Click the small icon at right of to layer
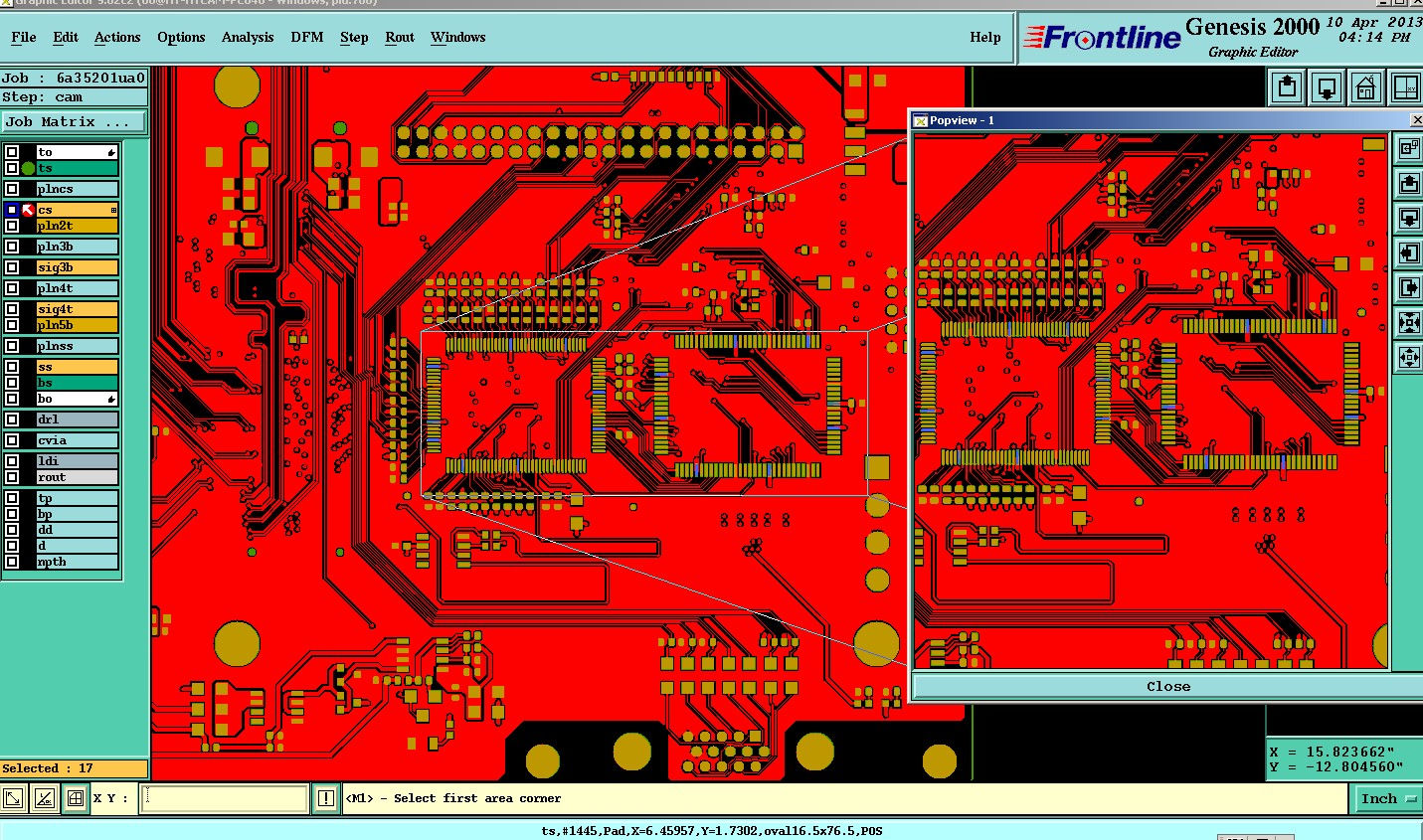Viewport: 1423px width, 840px height. tap(111, 152)
